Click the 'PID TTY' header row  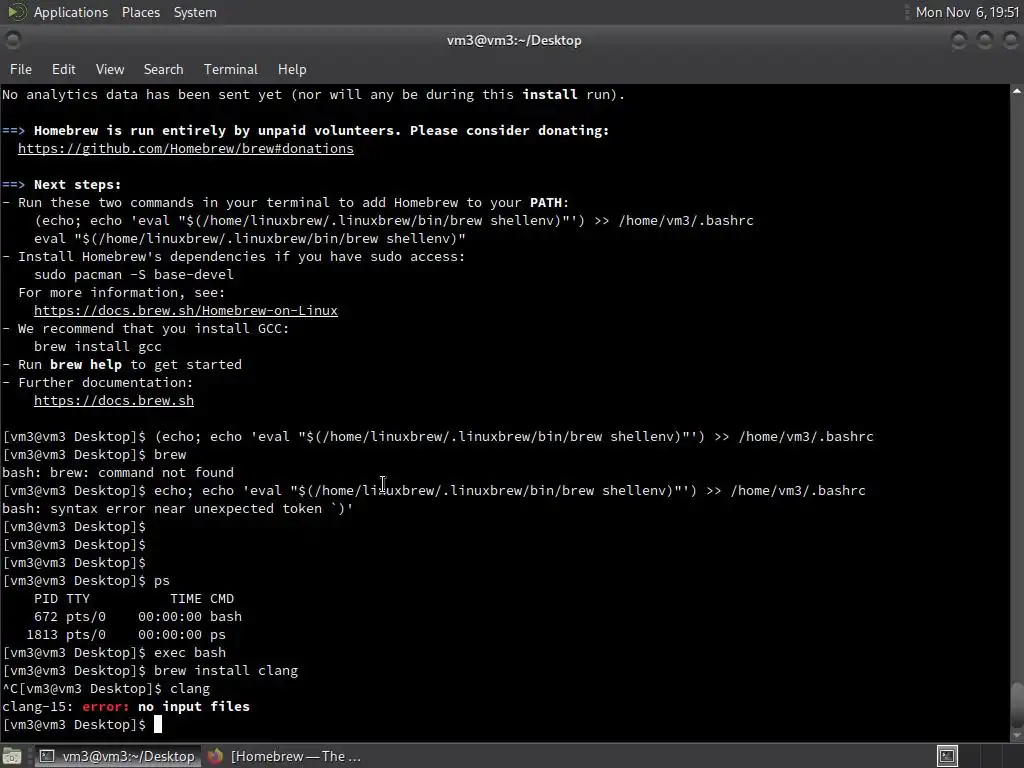134,598
